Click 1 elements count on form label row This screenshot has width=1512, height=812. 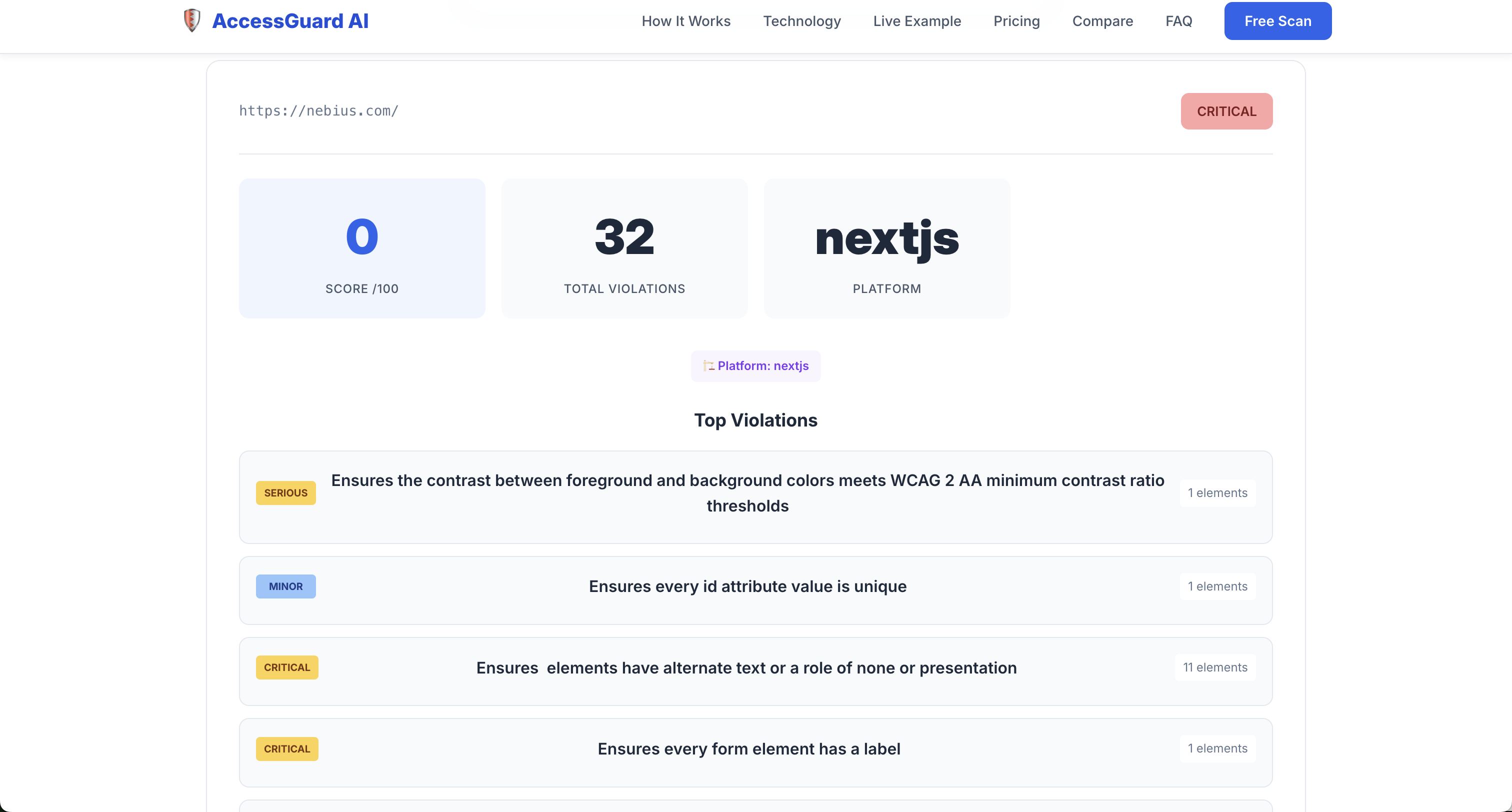[x=1217, y=748]
